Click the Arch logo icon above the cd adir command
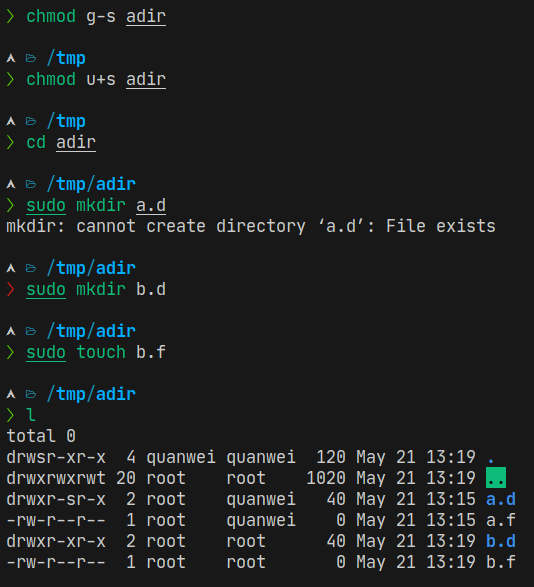Screen dimensions: 534x587 coord(11,121)
